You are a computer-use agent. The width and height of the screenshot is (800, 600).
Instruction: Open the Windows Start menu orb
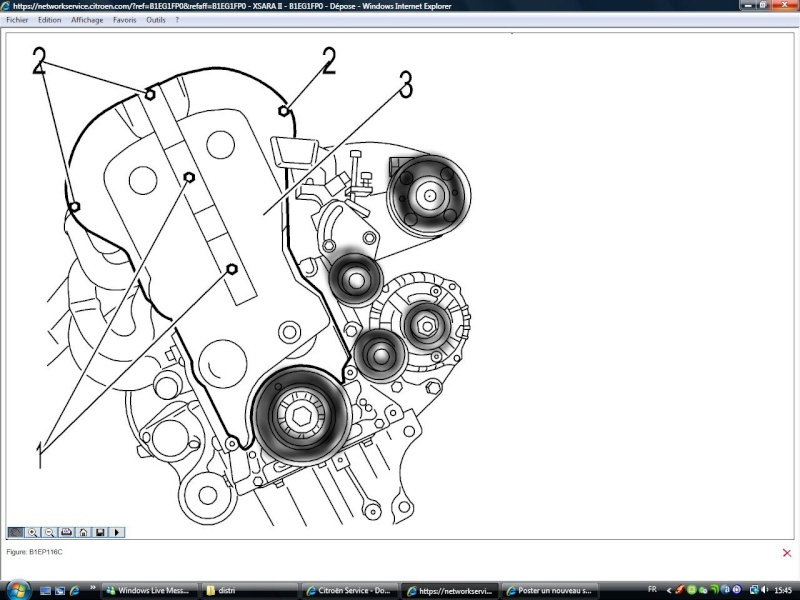click(x=17, y=589)
